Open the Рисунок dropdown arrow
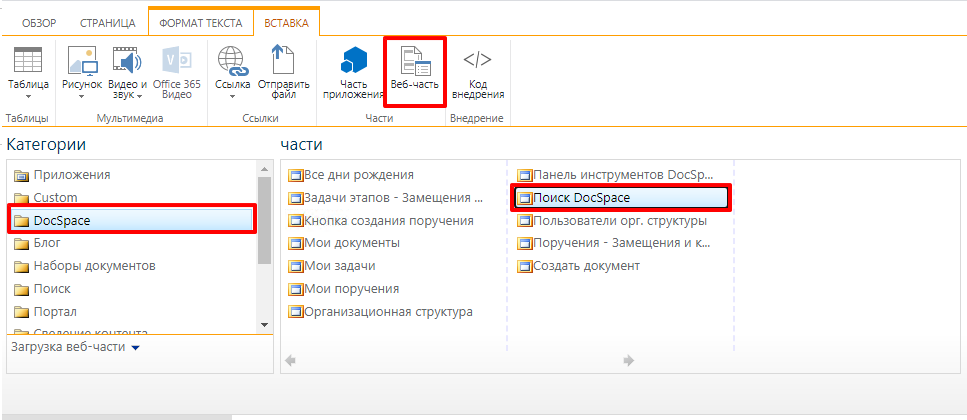967x420 pixels. click(82, 96)
